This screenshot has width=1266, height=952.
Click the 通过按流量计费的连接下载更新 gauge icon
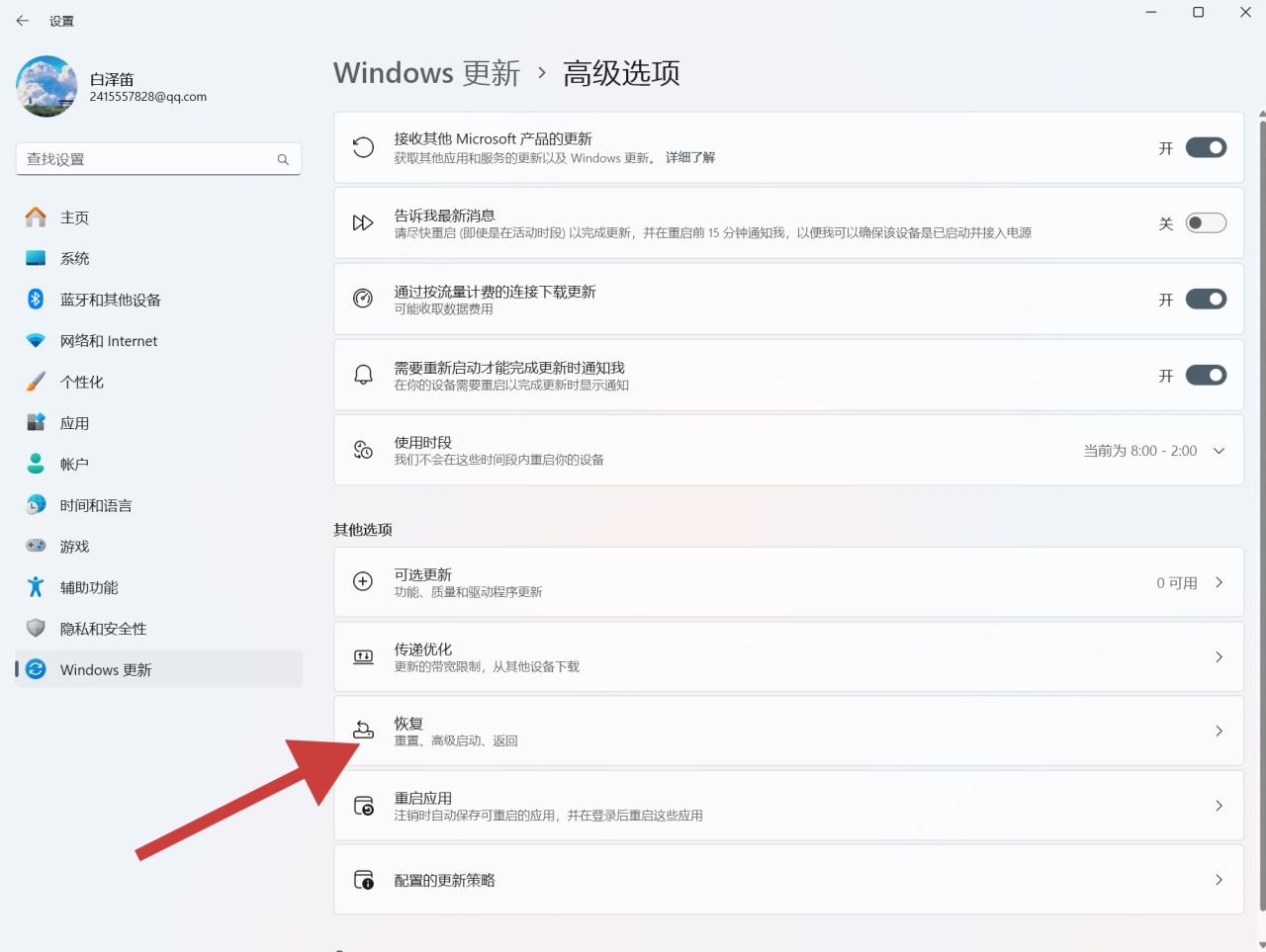tap(363, 299)
